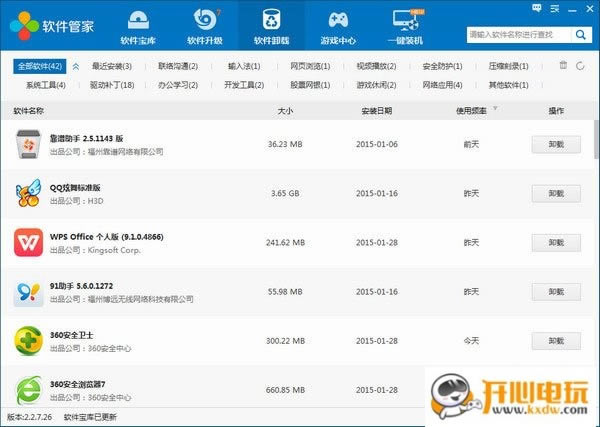Open the 游戏中心 game center tab

pos(338,26)
